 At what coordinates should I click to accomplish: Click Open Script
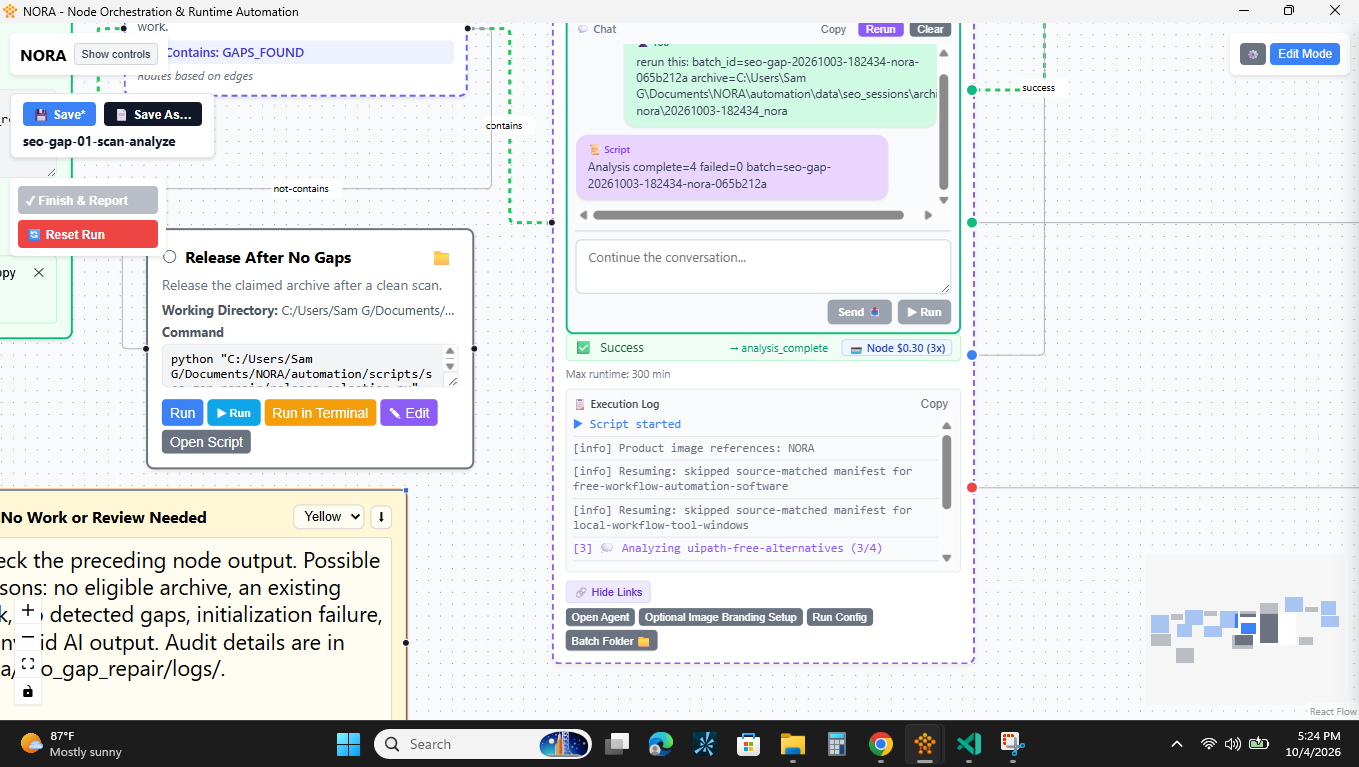[x=206, y=442]
